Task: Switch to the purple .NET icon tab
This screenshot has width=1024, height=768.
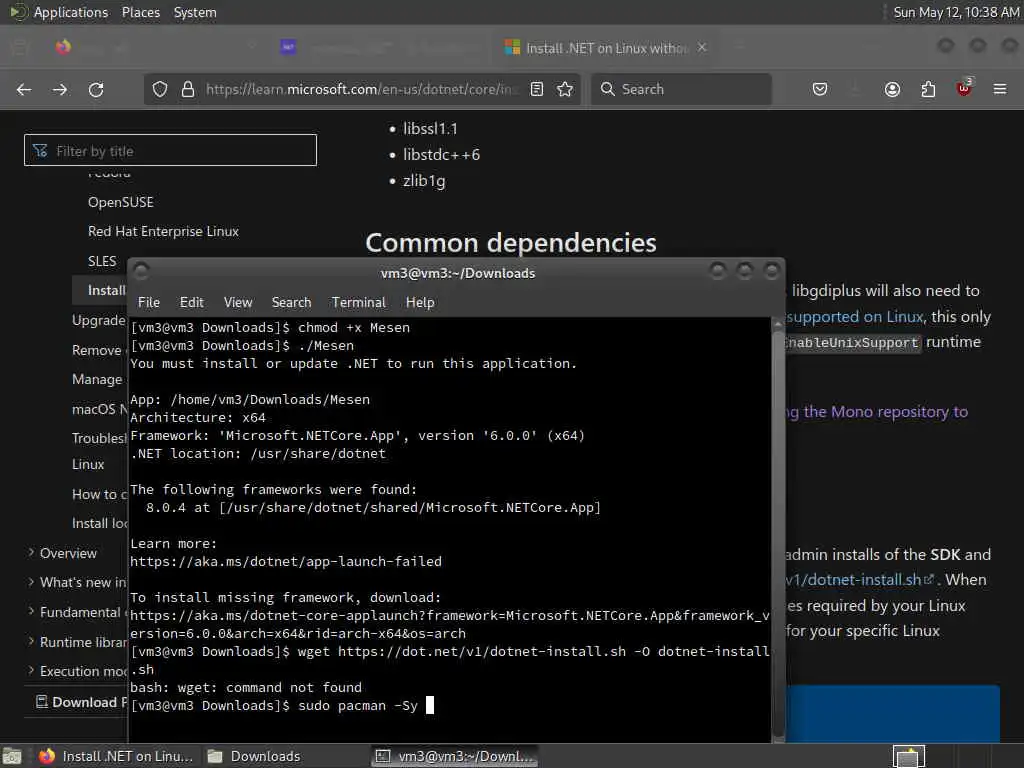Action: click(x=288, y=47)
